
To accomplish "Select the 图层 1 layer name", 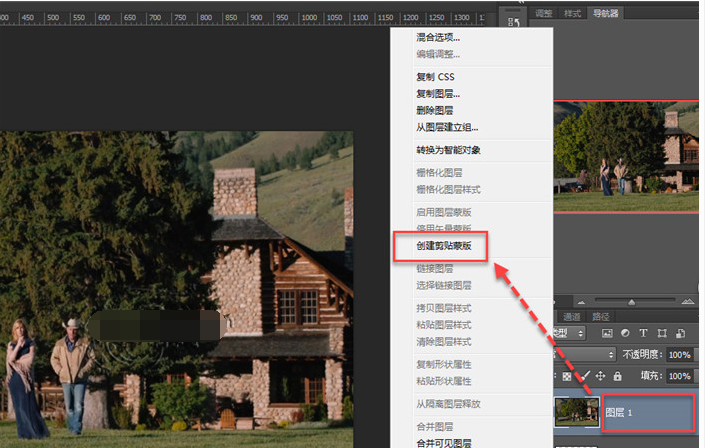I will tap(619, 412).
